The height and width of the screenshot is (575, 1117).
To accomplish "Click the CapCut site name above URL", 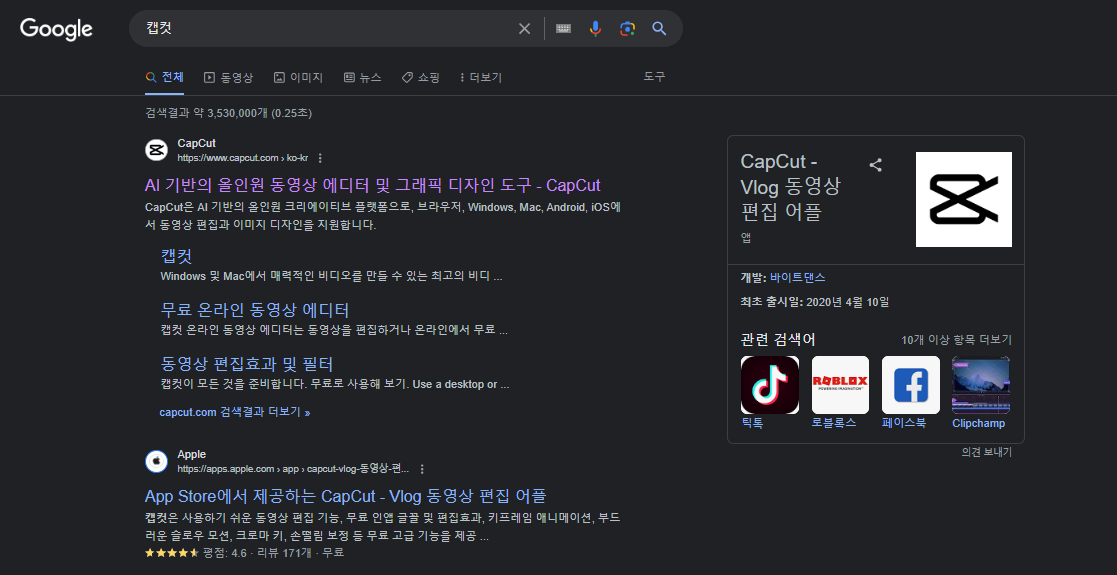I will (197, 143).
